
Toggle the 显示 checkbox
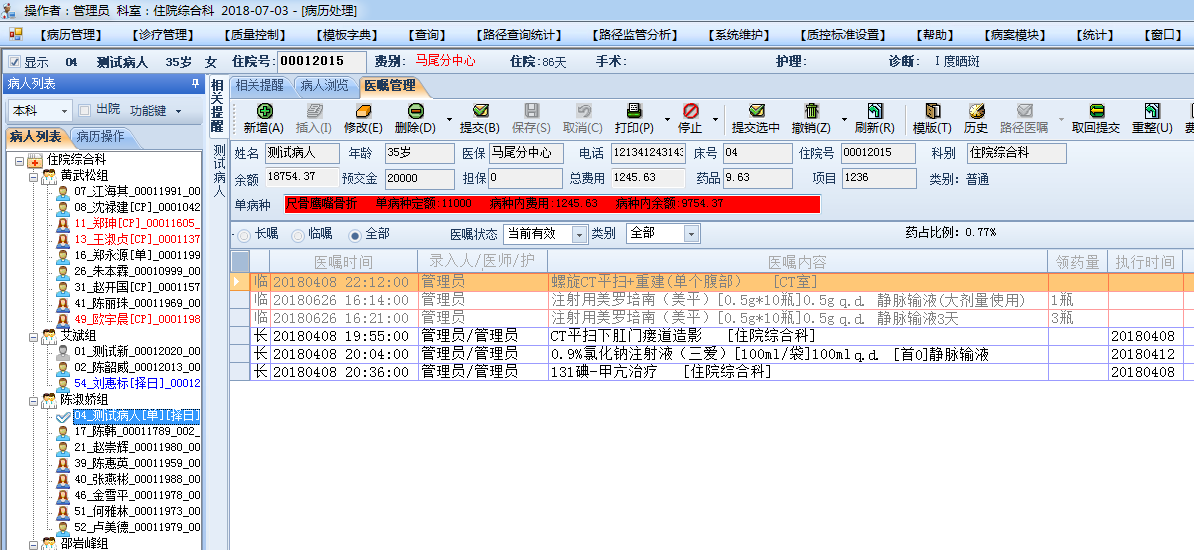(14, 62)
